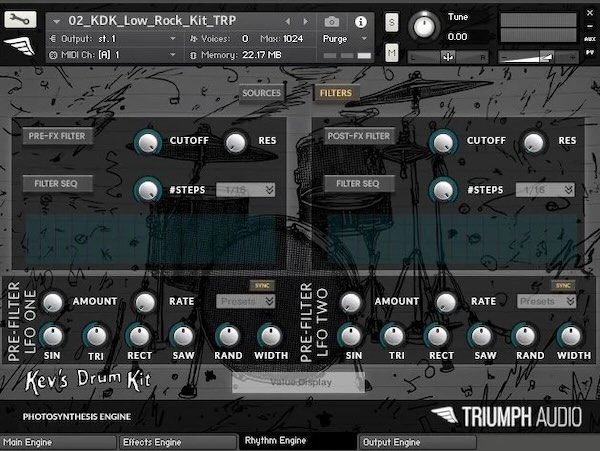Adjust LFO Two TRI knob
This screenshot has height=451, width=600.
click(x=394, y=336)
